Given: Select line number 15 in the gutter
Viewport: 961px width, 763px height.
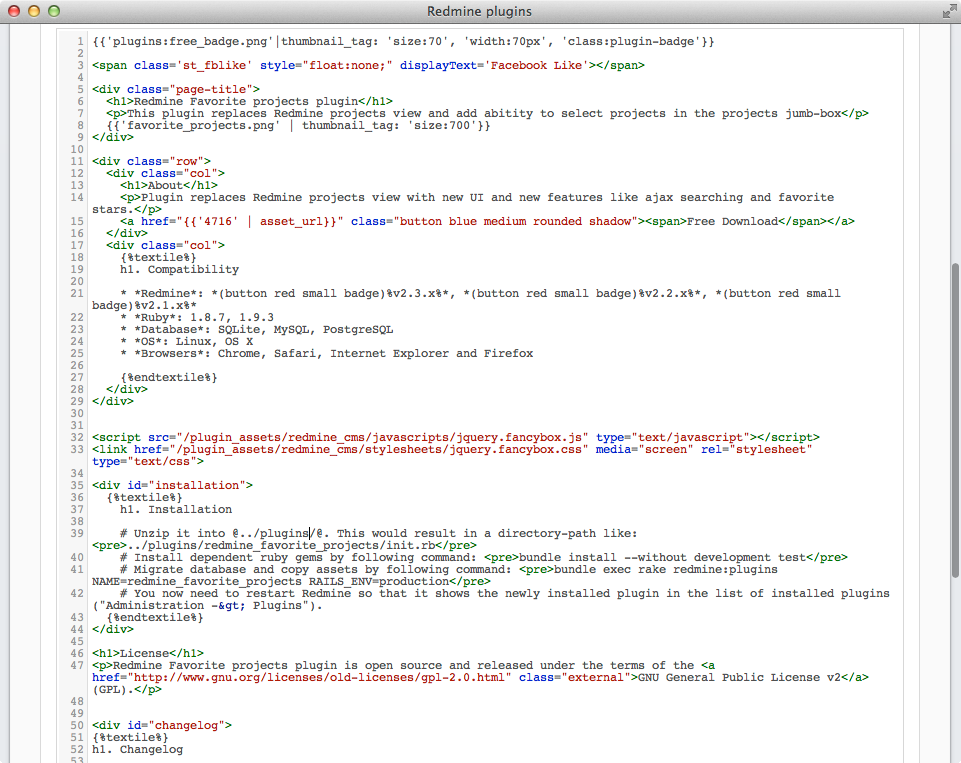Looking at the screenshot, I should (77, 221).
